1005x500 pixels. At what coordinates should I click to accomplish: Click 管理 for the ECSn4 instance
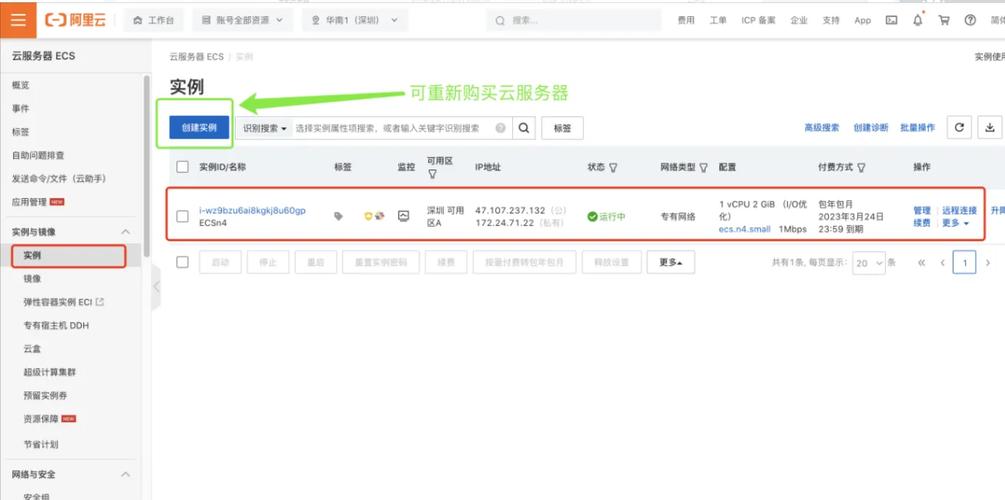(x=922, y=210)
